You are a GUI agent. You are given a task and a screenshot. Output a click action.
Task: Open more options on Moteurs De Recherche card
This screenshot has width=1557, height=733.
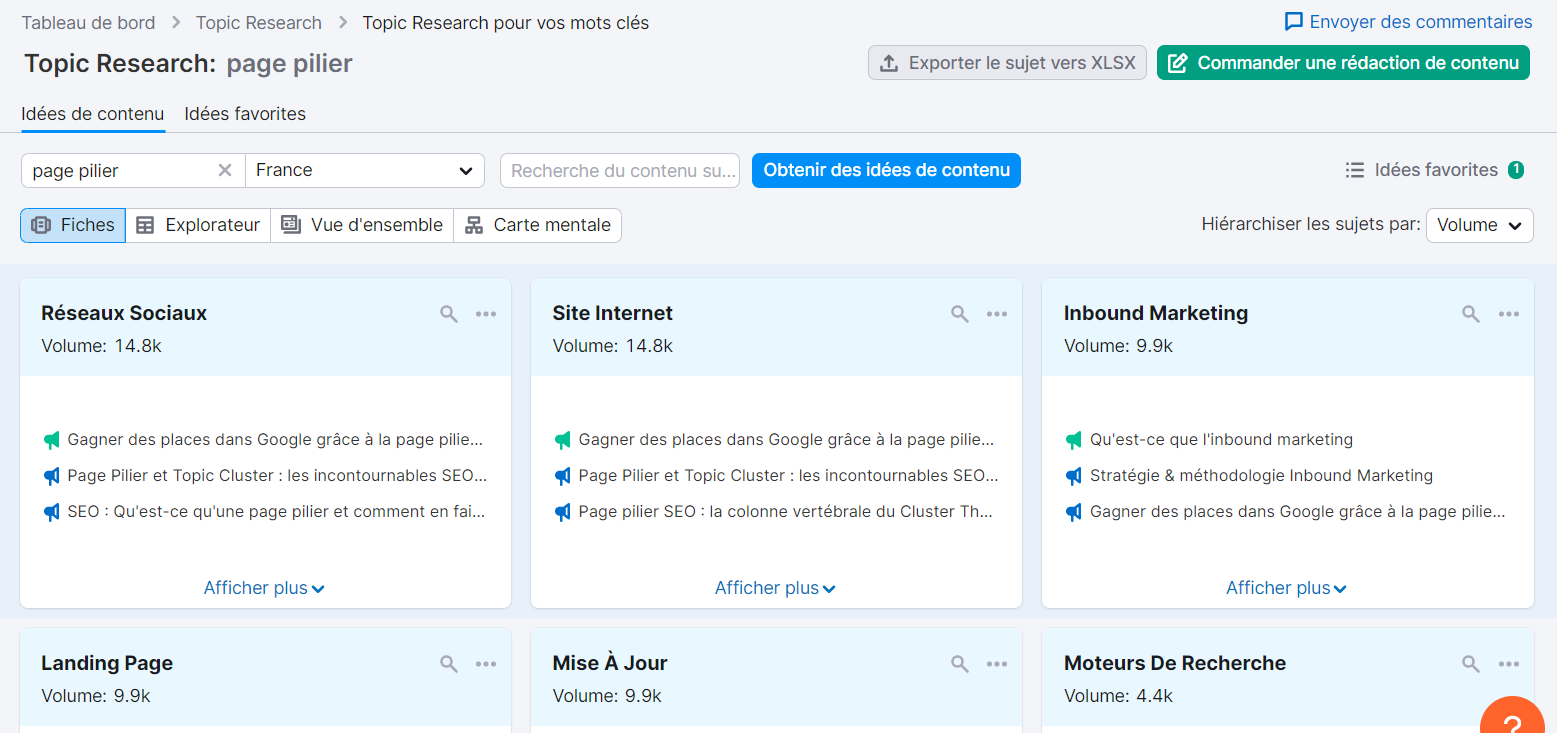click(1509, 664)
